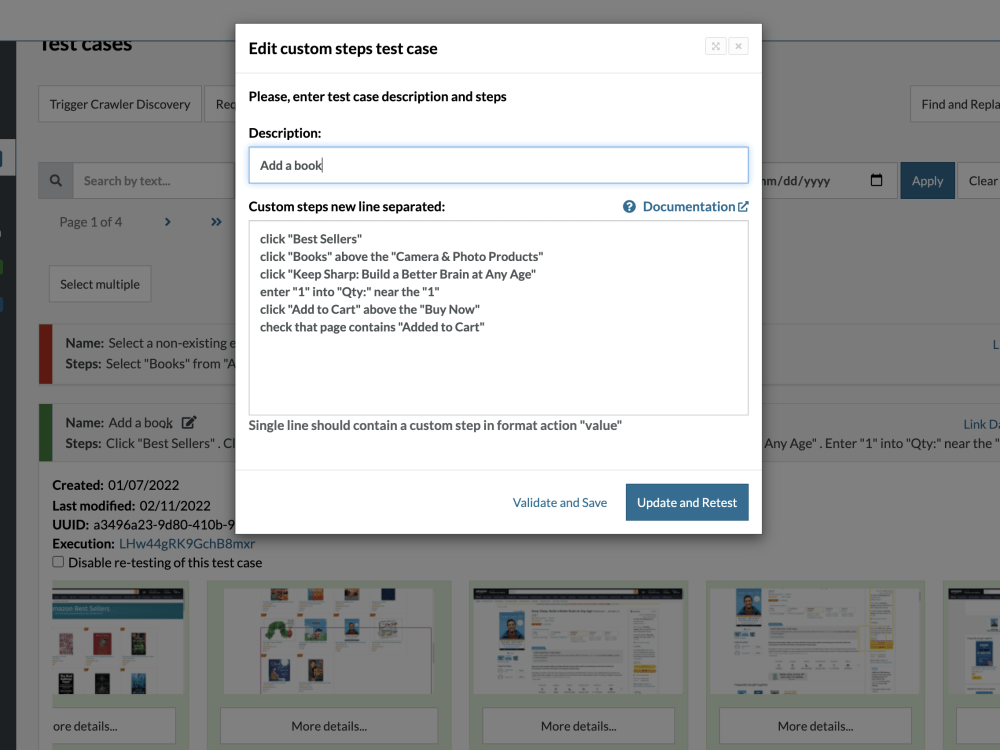The height and width of the screenshot is (750, 1000).
Task: Click More details under fourth screenshot
Action: (x=815, y=726)
